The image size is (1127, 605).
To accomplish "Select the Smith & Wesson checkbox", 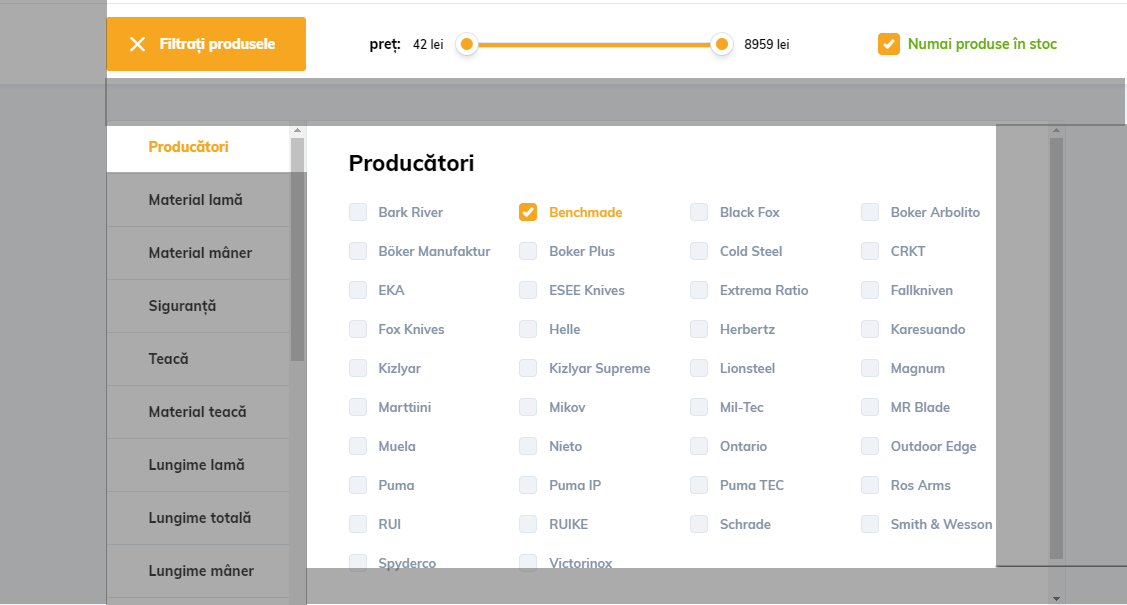I will [x=870, y=524].
